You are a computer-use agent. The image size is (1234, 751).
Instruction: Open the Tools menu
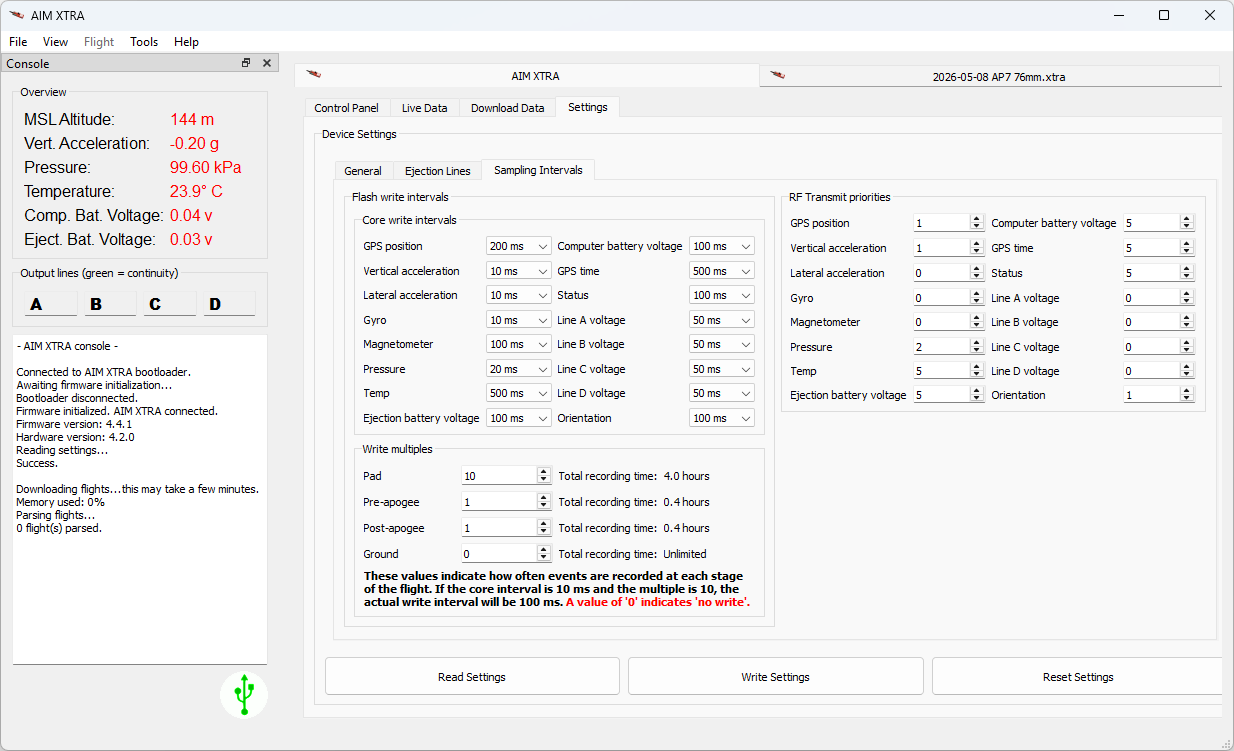pos(144,42)
